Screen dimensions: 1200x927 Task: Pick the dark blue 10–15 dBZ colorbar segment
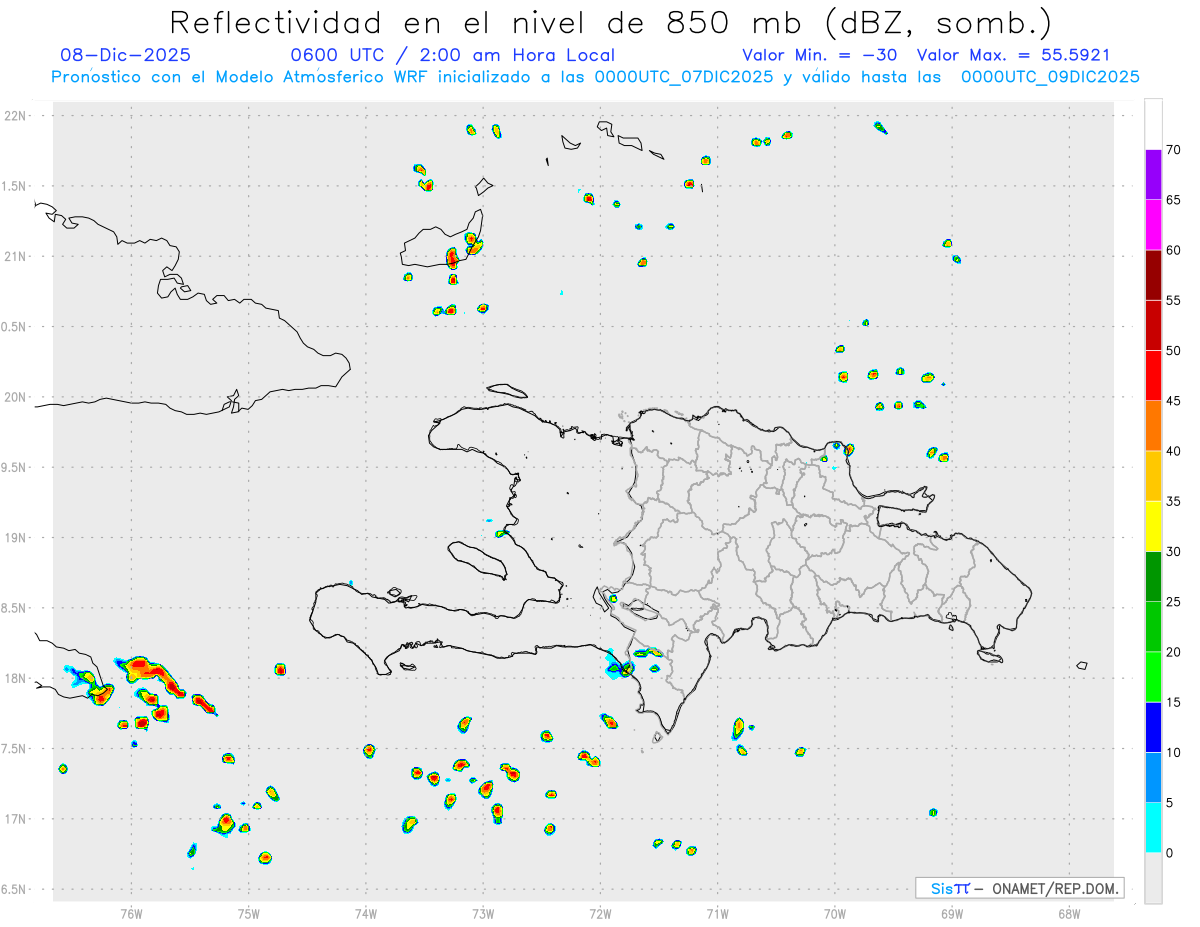(1153, 728)
